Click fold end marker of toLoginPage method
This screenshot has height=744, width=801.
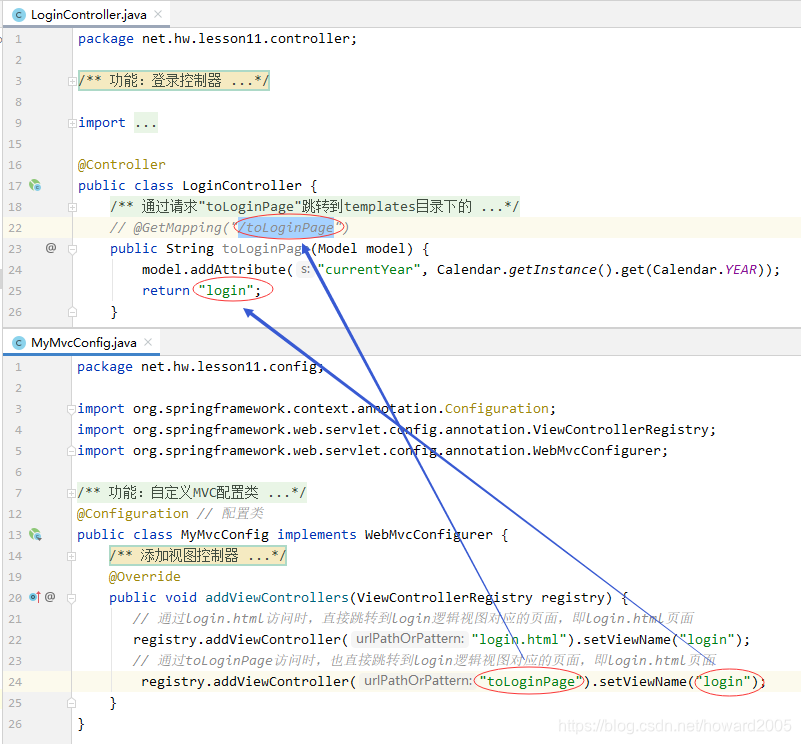tap(72, 312)
